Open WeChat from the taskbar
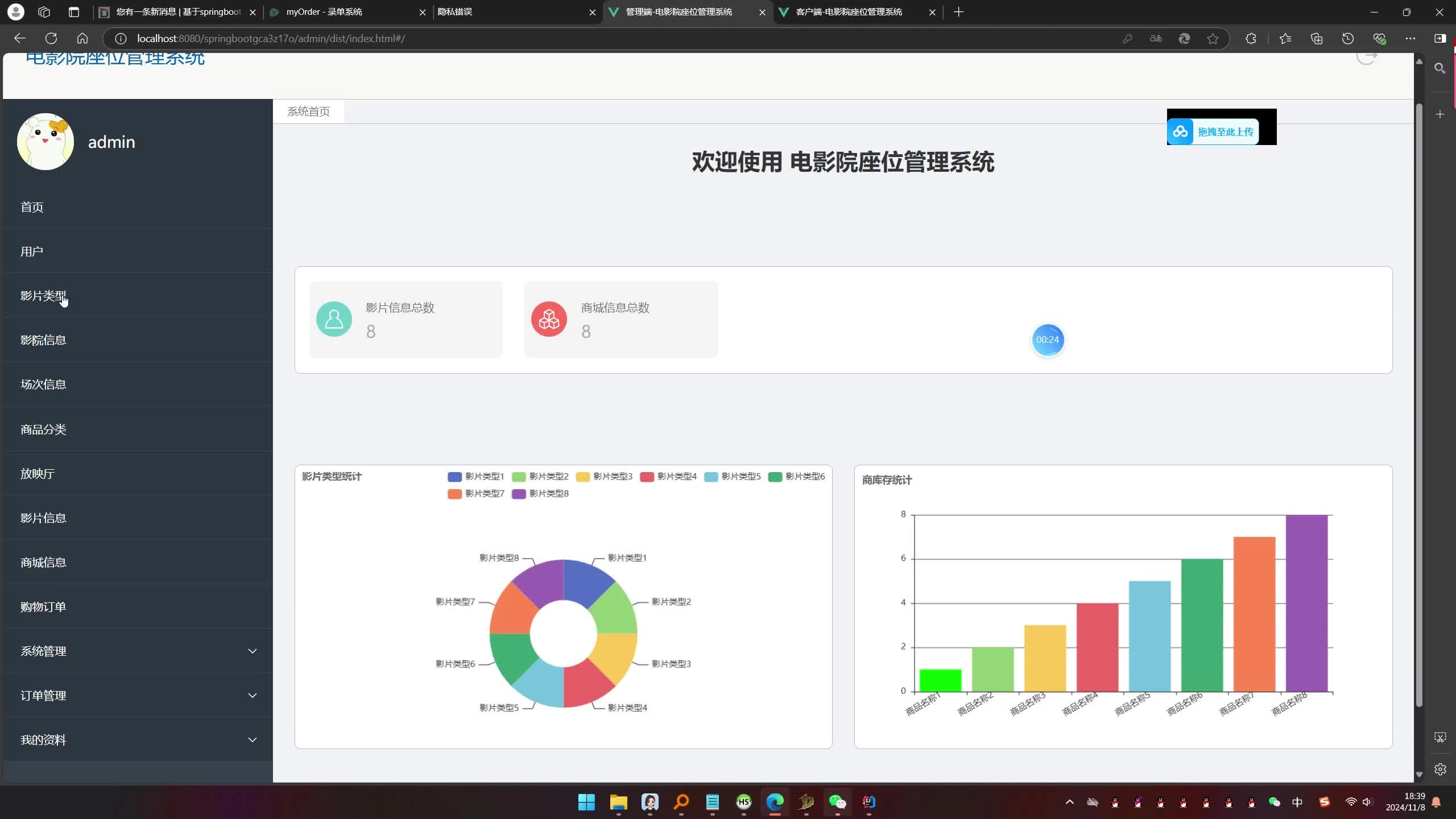The width and height of the screenshot is (1456, 819). click(837, 802)
